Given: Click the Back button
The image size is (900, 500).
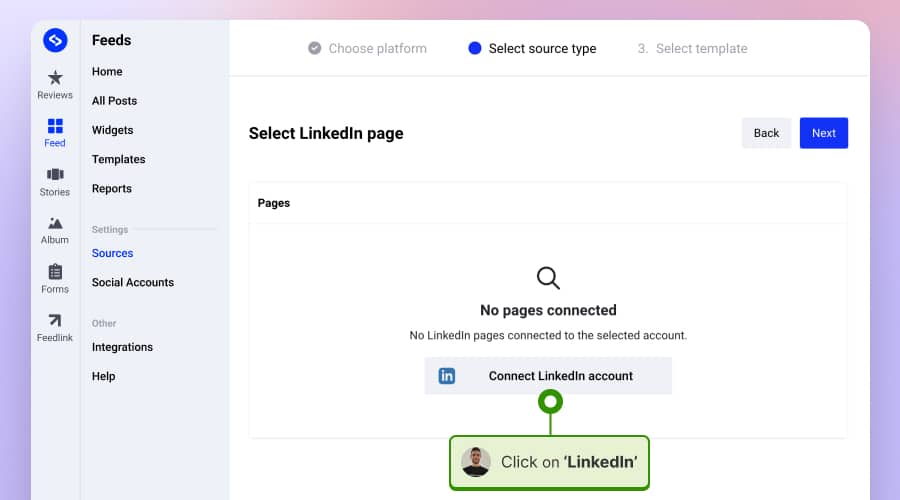Looking at the screenshot, I should tap(766, 133).
